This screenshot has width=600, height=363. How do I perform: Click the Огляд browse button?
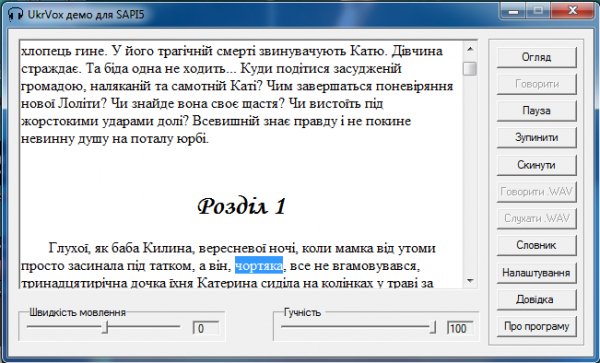(536, 57)
